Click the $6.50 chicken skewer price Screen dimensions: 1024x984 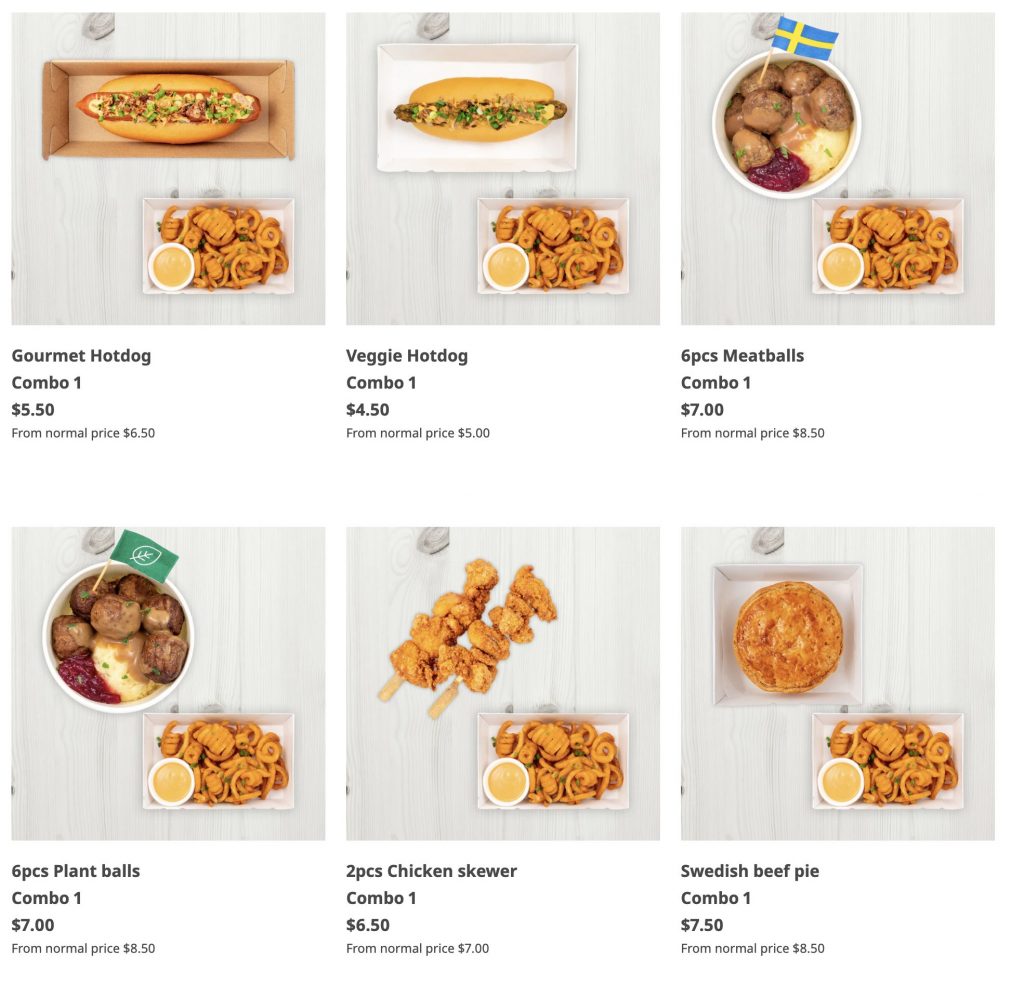368,925
